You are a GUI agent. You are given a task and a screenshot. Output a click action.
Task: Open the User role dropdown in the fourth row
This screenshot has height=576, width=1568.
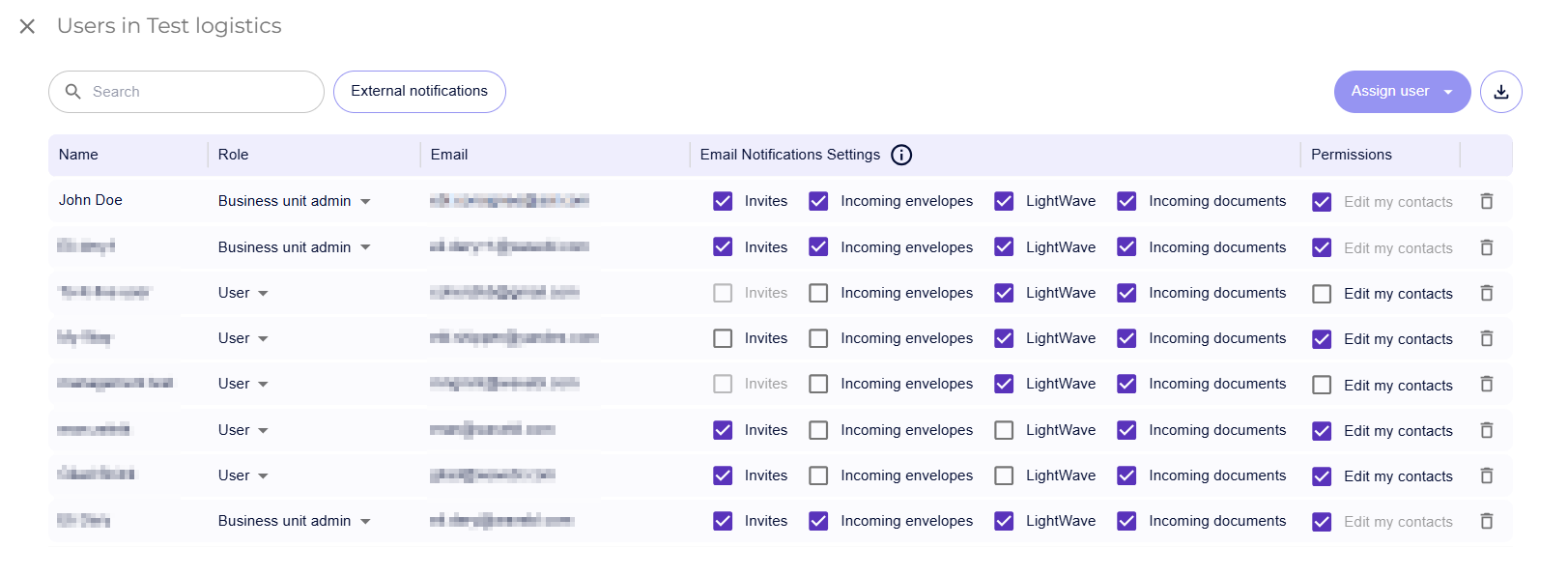point(243,338)
